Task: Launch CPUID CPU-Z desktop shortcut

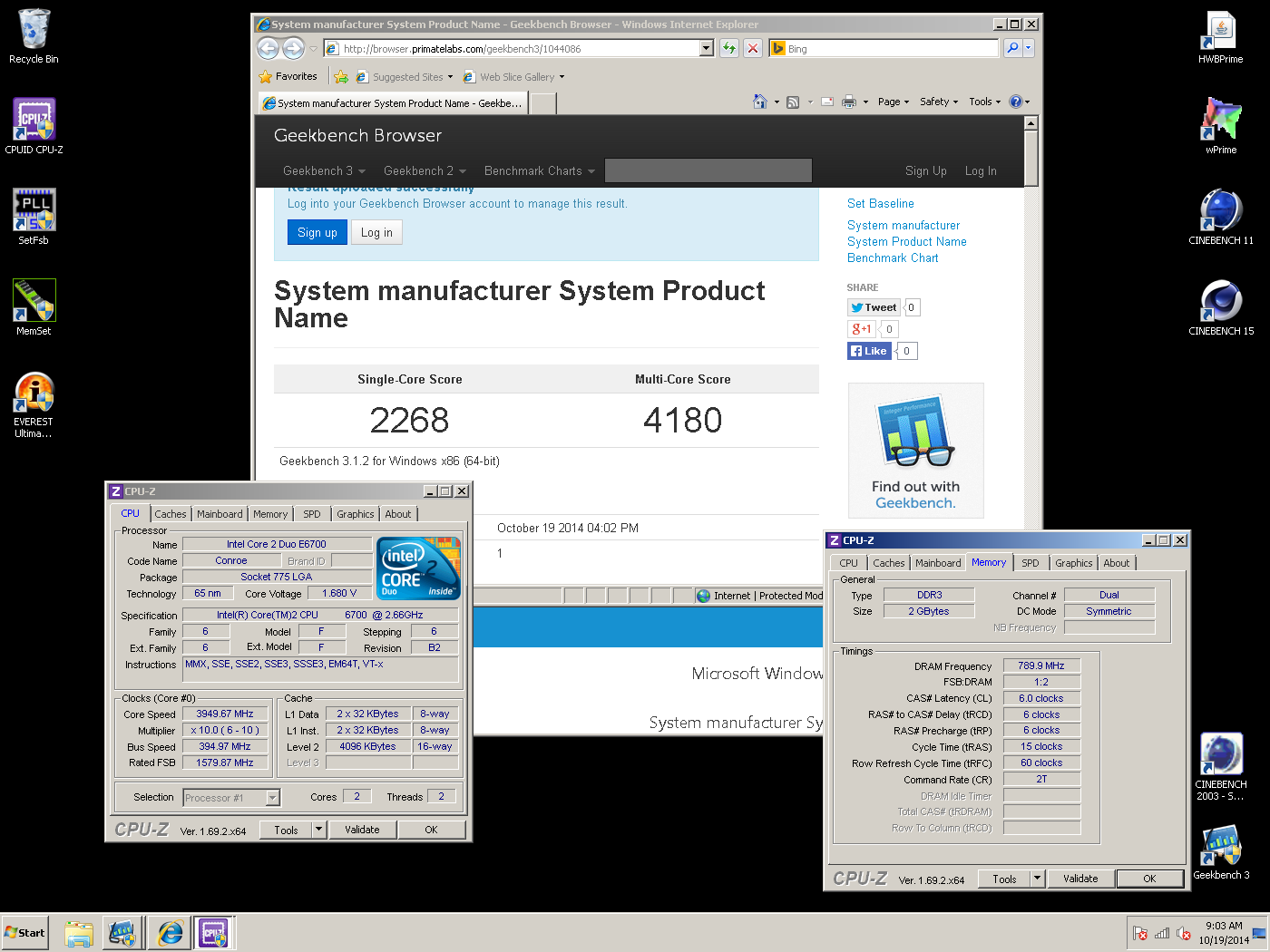Action: 34,127
